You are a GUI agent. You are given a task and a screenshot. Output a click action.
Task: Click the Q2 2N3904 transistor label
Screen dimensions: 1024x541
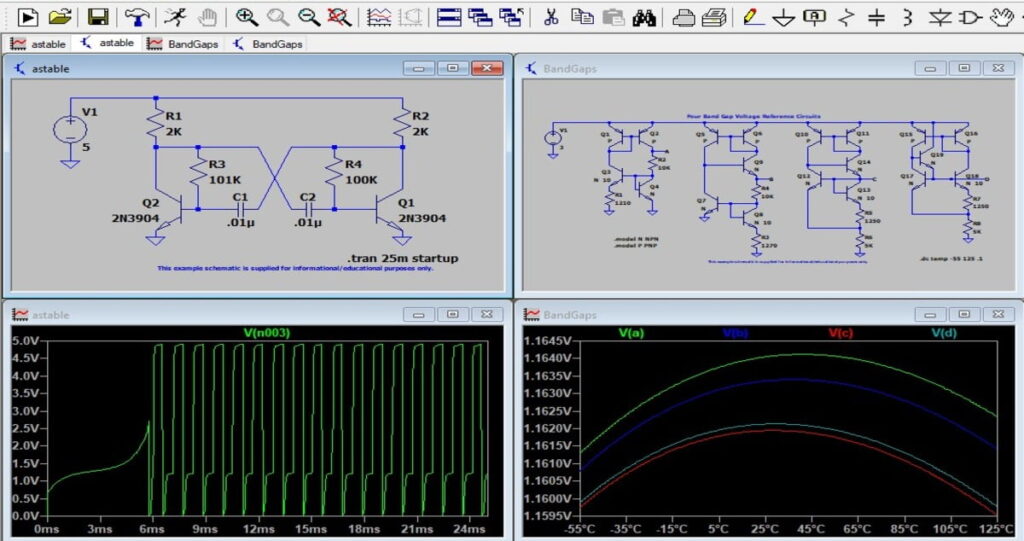point(135,218)
